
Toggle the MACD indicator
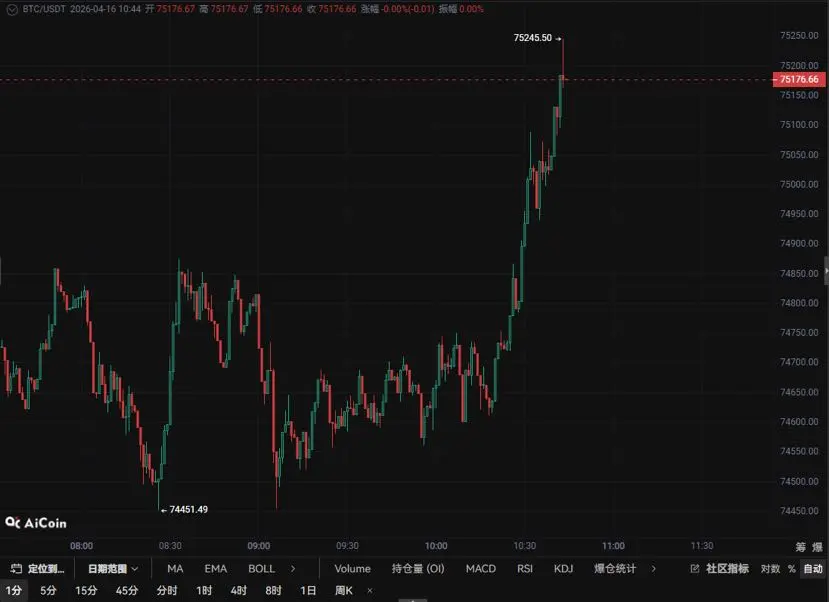pos(481,569)
